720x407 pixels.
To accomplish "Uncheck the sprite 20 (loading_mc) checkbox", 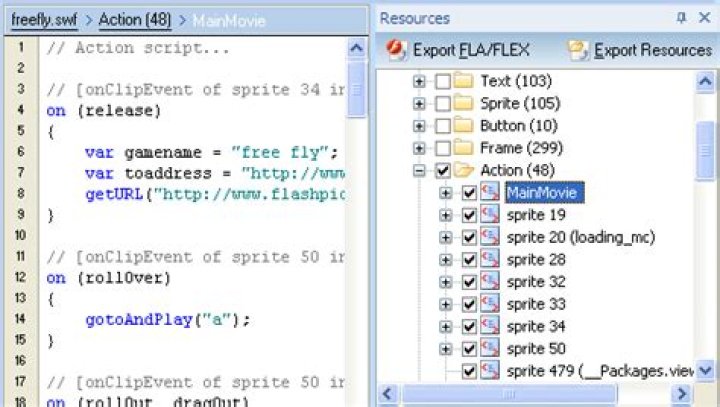I will click(x=469, y=237).
